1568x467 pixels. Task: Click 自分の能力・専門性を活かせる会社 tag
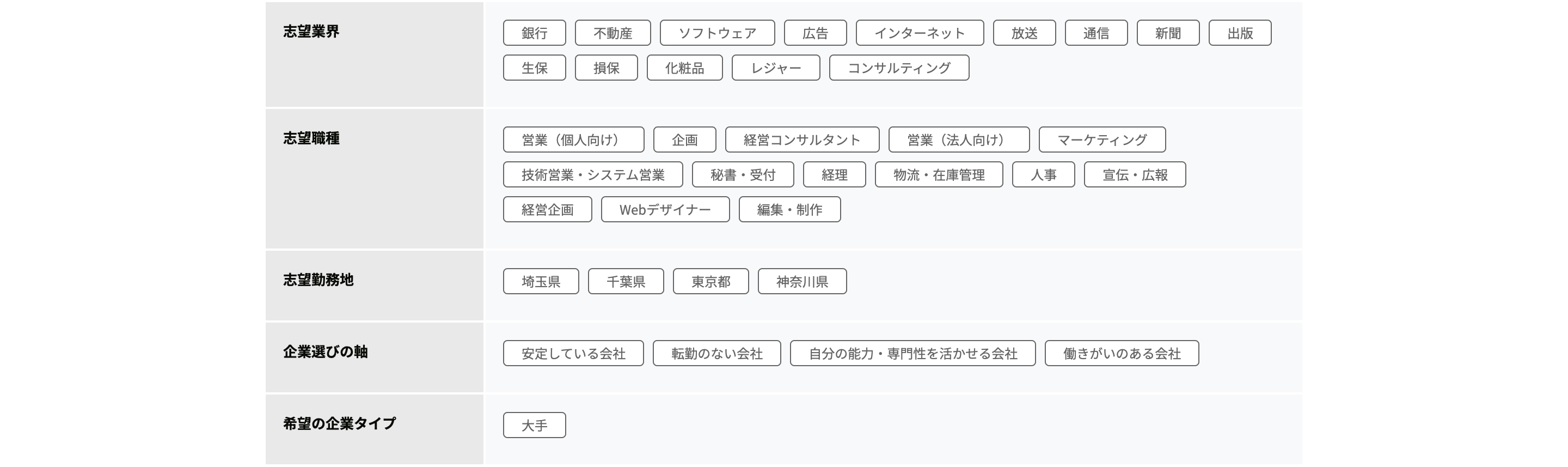[x=912, y=353]
